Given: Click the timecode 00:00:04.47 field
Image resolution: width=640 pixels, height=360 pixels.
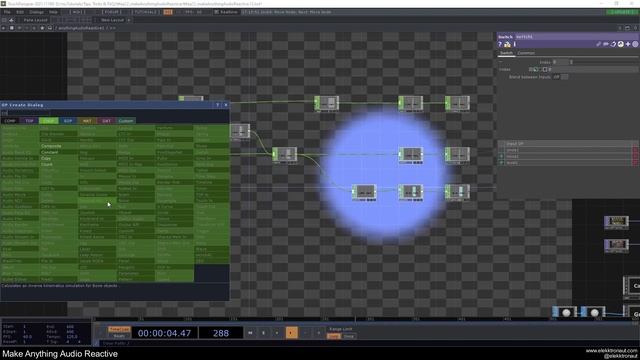Looking at the screenshot, I should [x=164, y=333].
